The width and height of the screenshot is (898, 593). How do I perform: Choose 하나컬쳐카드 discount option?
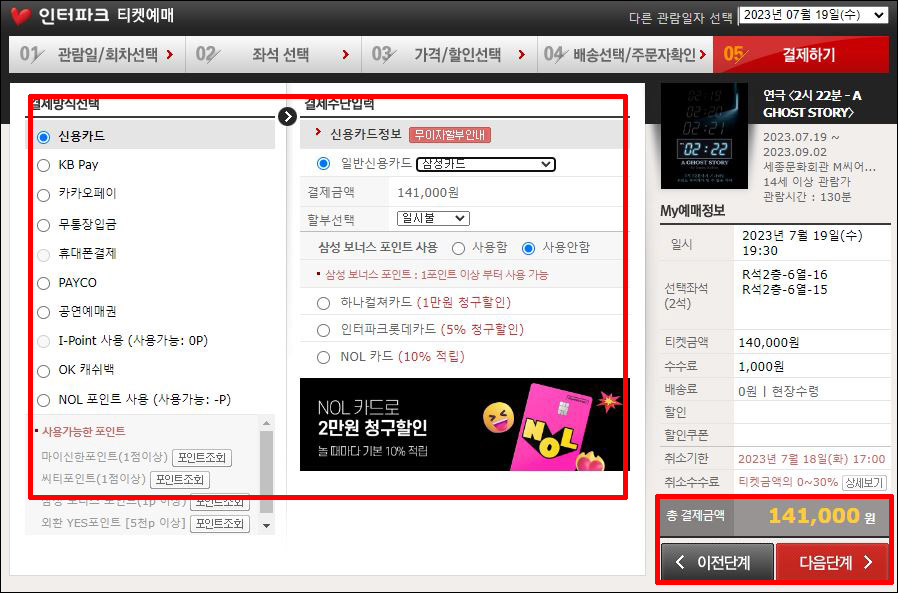(x=324, y=303)
